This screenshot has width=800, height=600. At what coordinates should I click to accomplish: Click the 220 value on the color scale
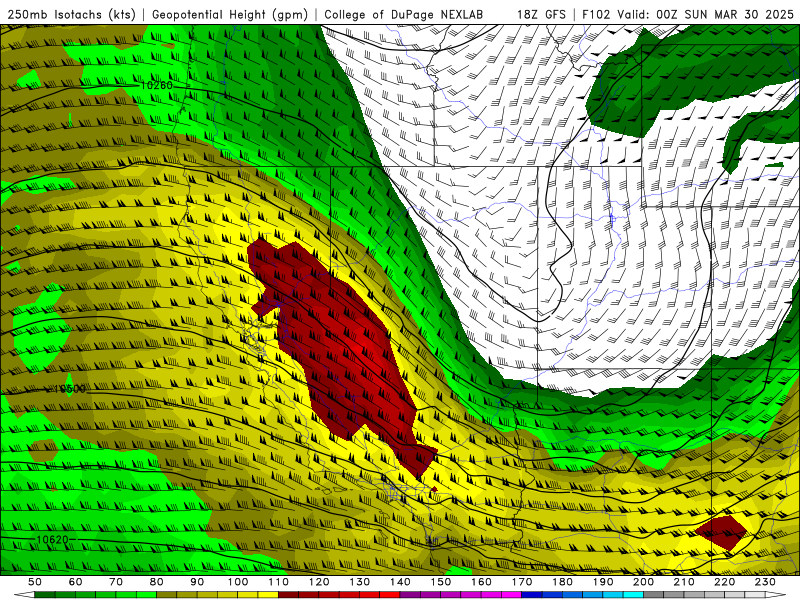[724, 582]
